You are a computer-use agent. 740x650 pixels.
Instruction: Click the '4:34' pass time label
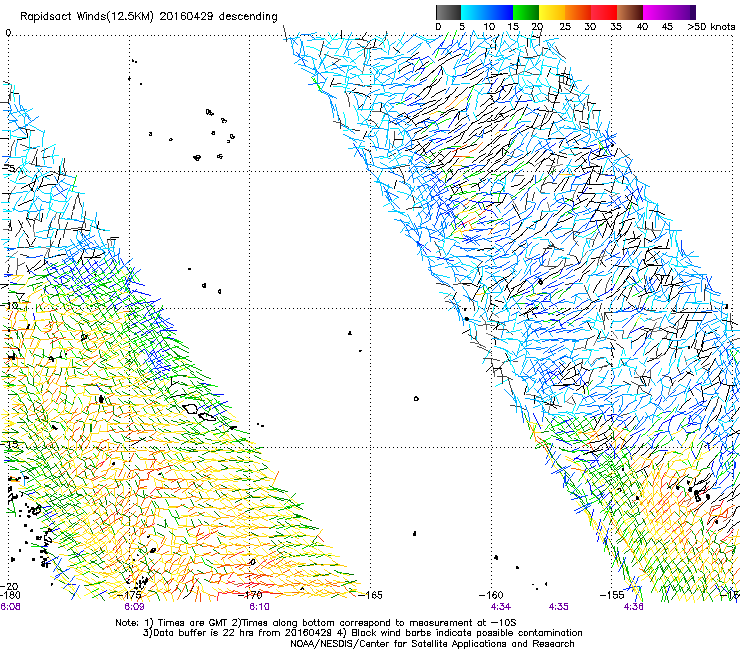501,607
